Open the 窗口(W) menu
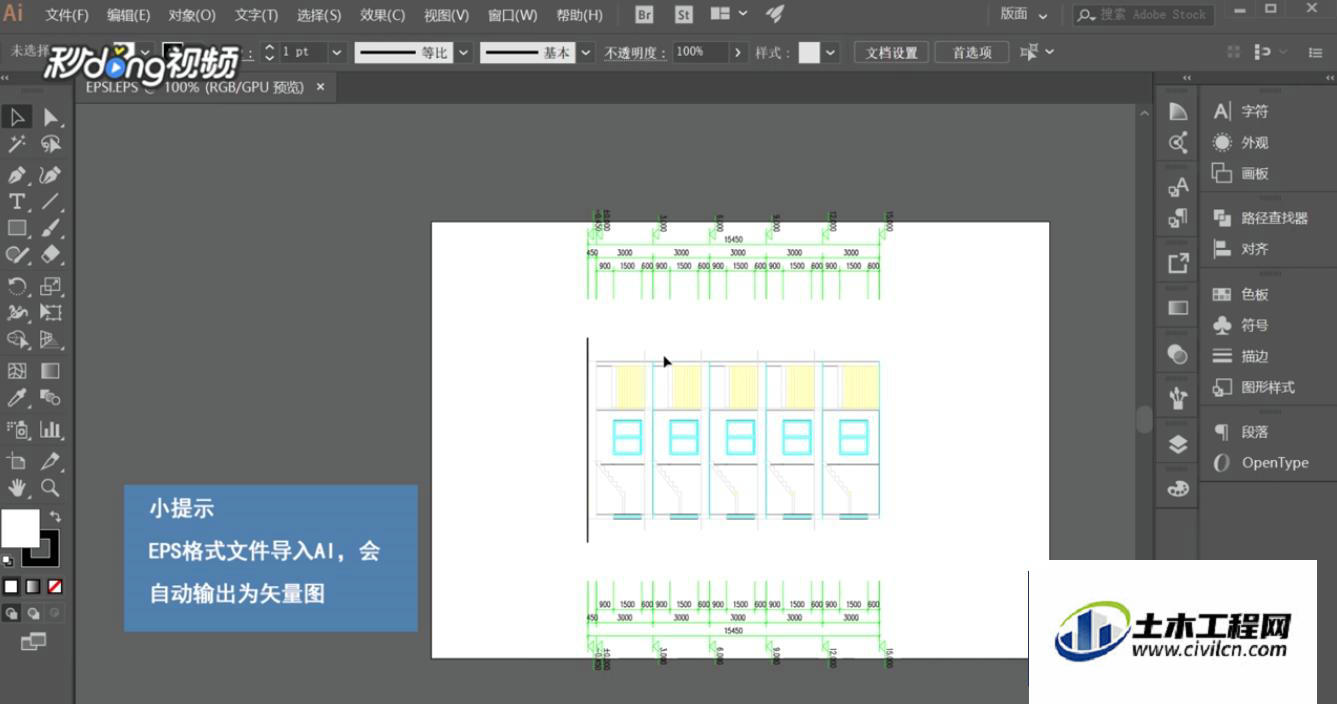This screenshot has height=704, width=1337. (512, 15)
